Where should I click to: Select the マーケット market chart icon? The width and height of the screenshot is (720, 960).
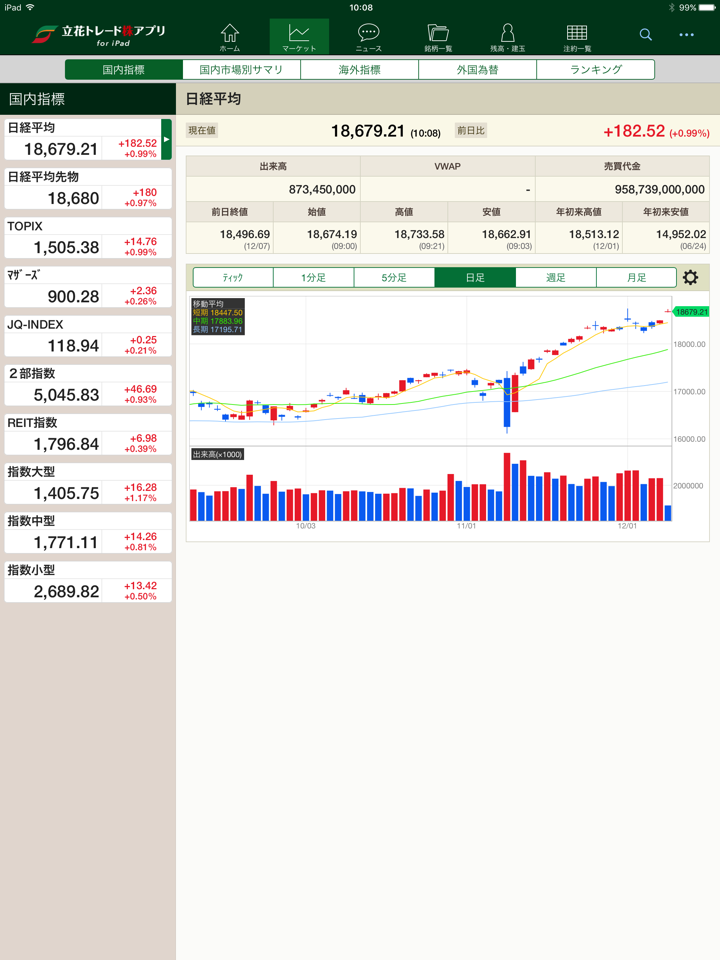point(299,37)
